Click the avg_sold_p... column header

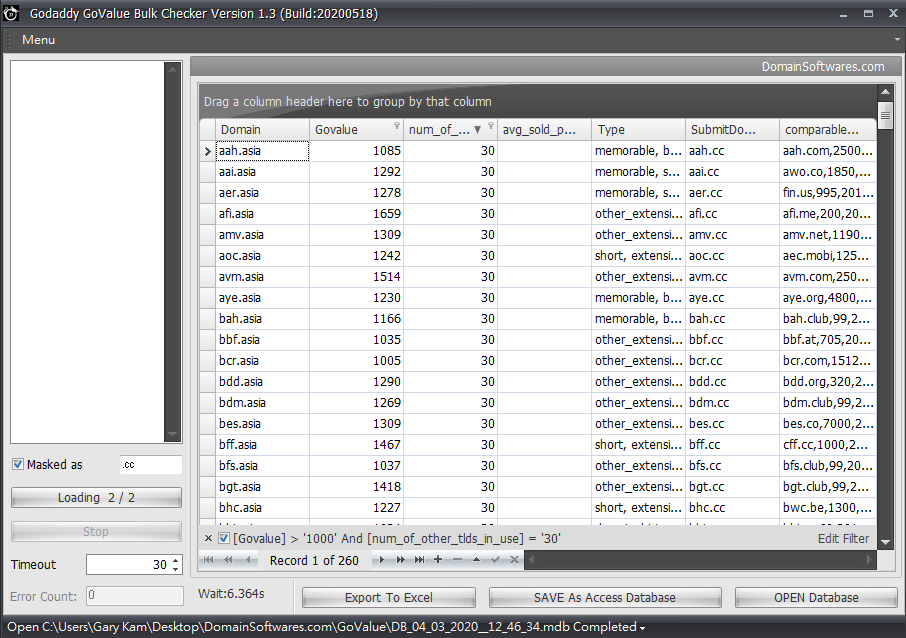544,129
